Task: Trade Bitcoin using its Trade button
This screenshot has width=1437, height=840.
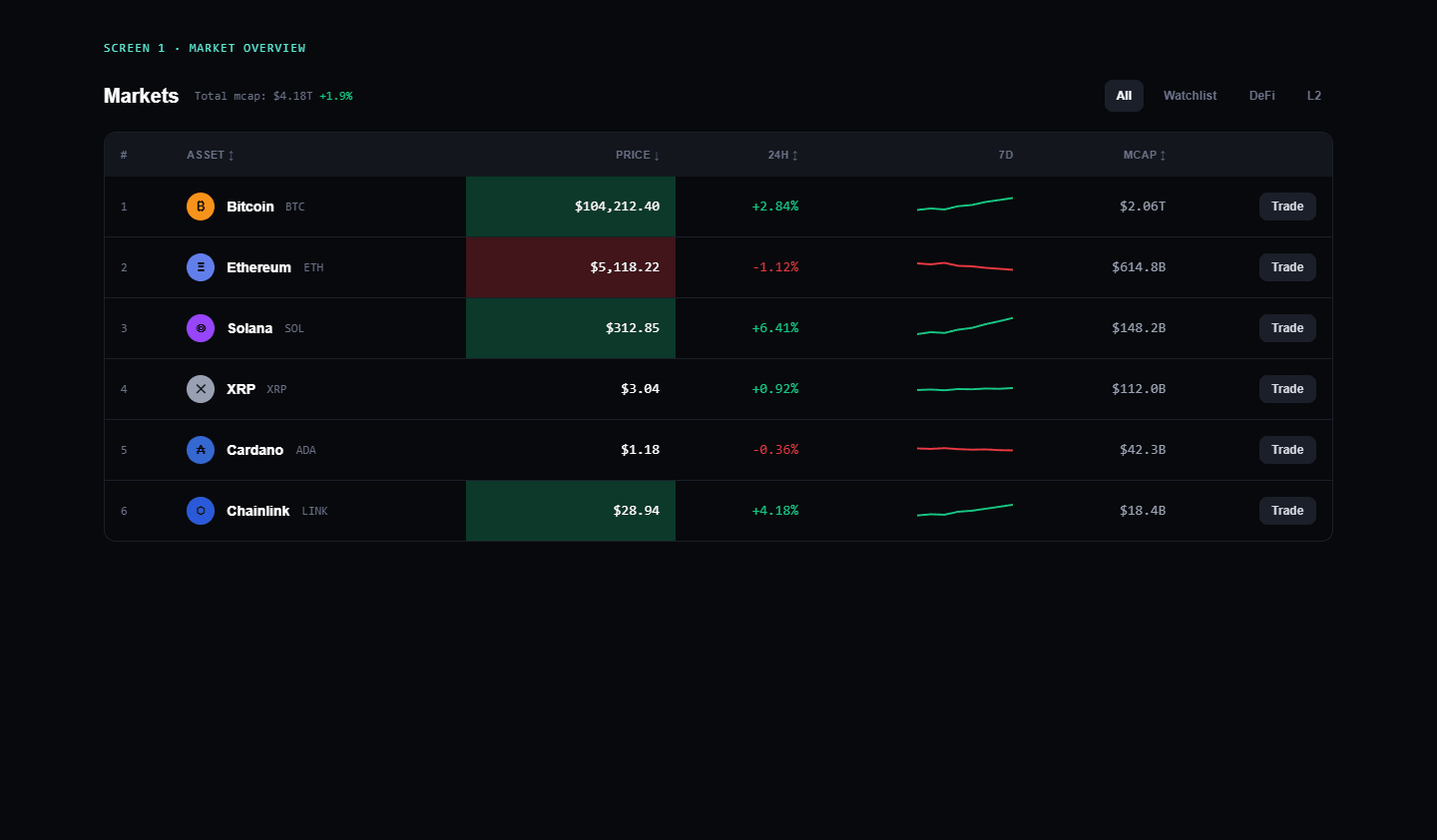Action: (1287, 207)
